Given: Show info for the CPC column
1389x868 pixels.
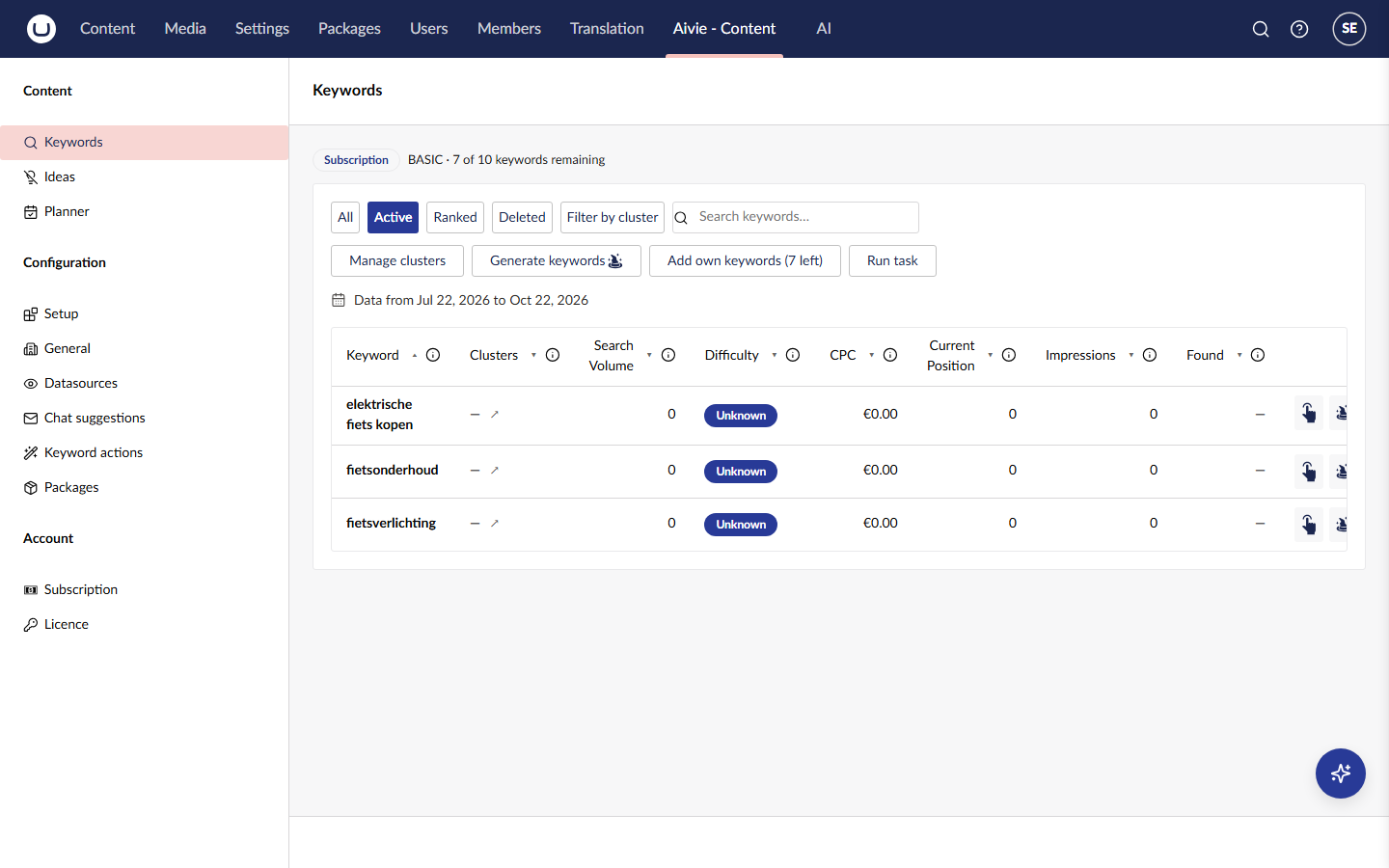Looking at the screenshot, I should 890,355.
